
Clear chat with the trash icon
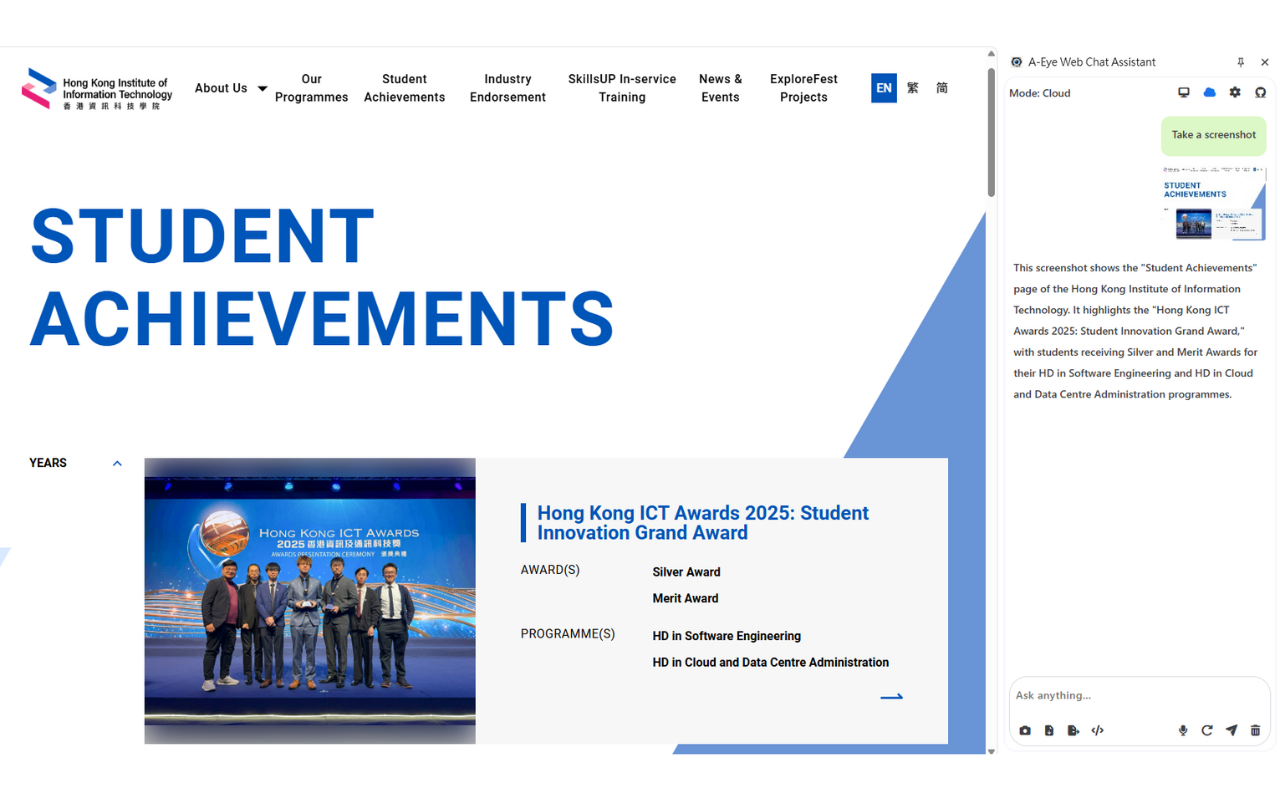point(1255,731)
